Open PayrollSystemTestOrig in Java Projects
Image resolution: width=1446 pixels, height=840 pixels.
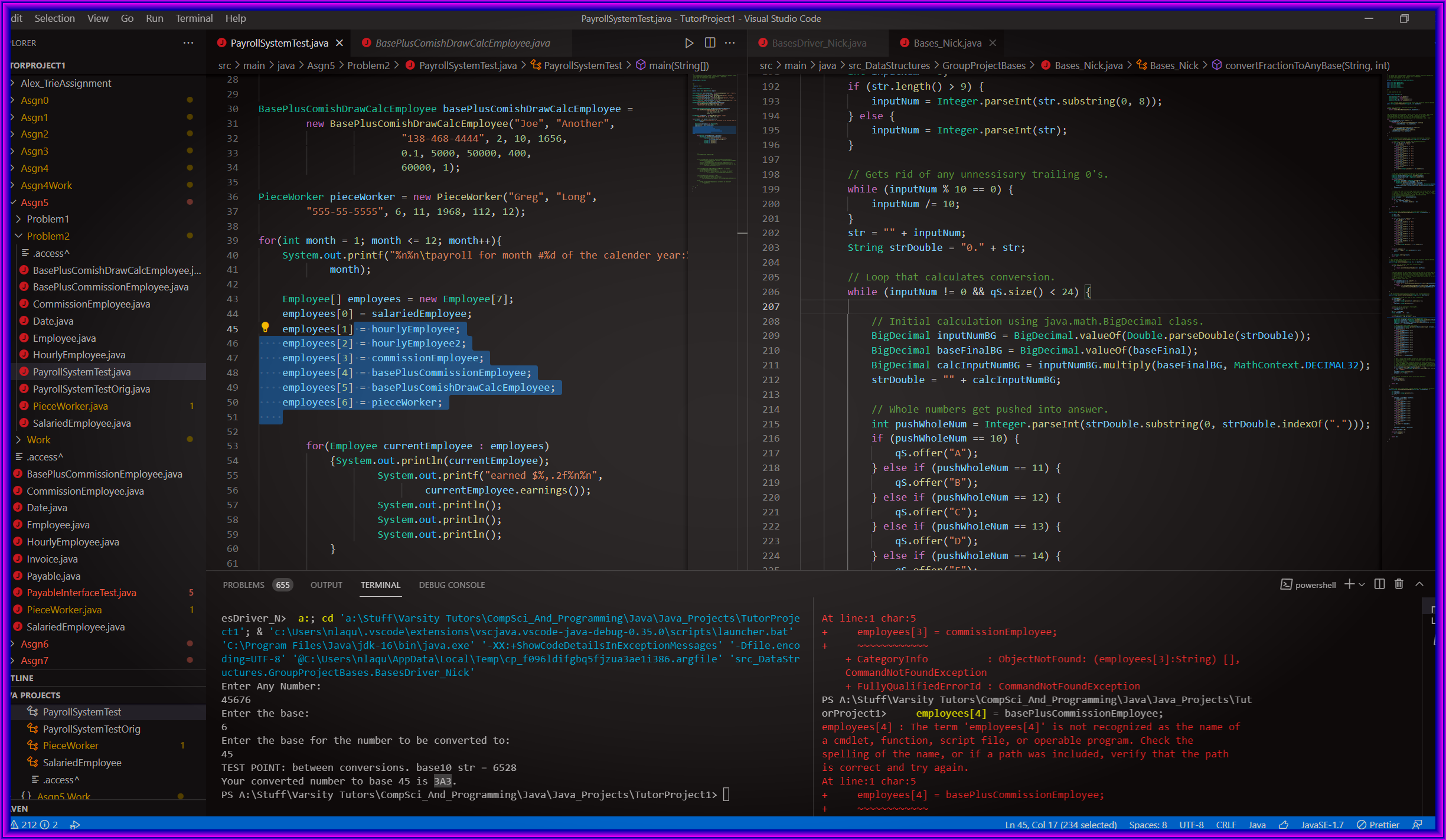click(92, 729)
